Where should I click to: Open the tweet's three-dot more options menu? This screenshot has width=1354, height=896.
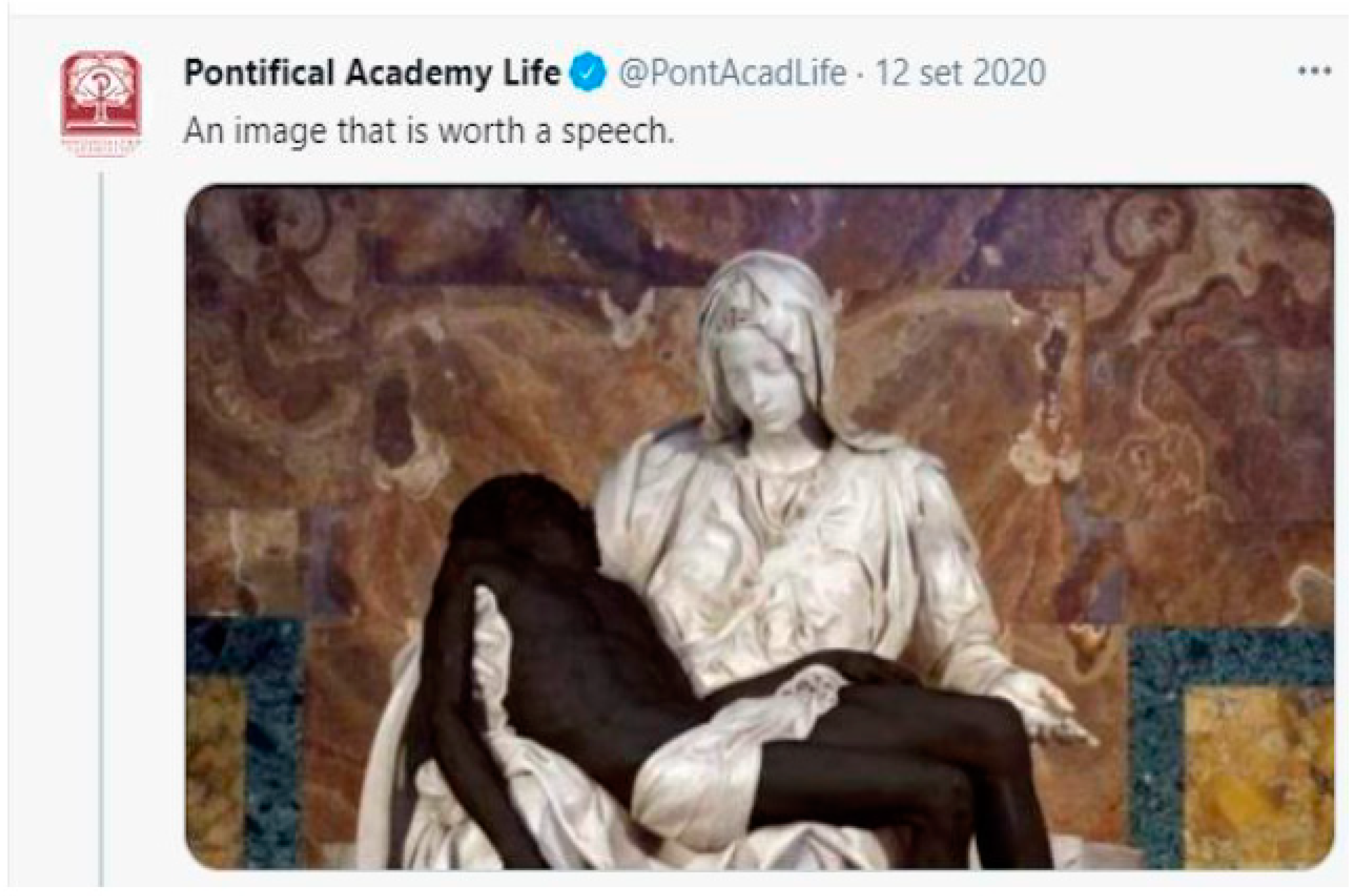1314,71
